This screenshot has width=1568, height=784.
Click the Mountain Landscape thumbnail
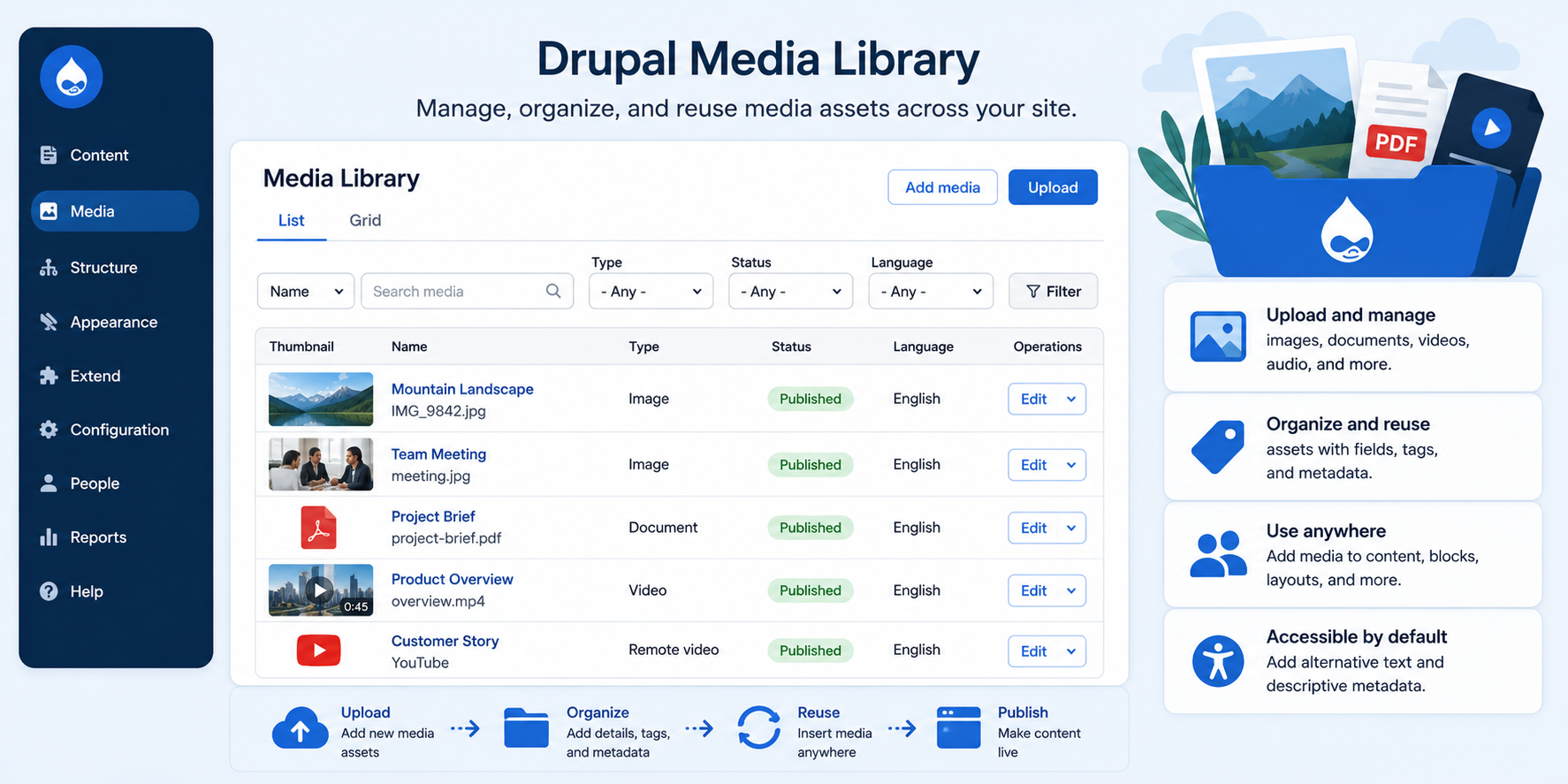click(321, 400)
